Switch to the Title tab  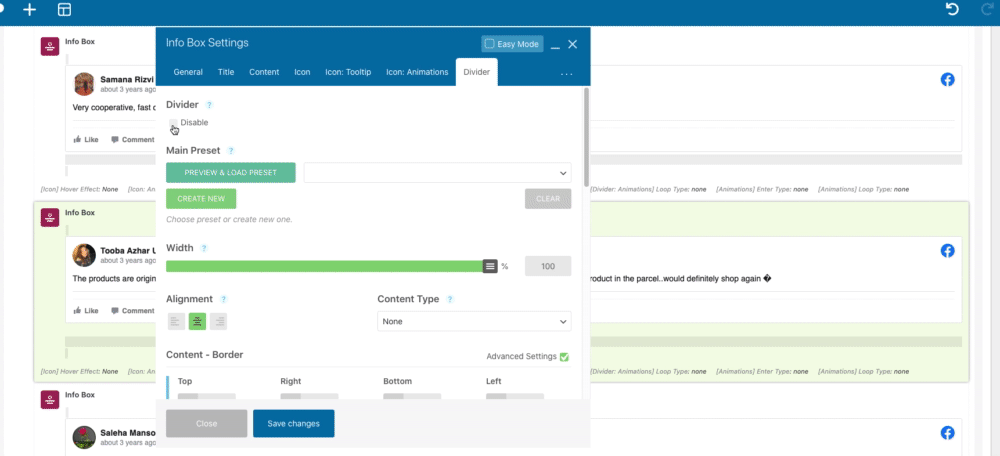pos(226,72)
